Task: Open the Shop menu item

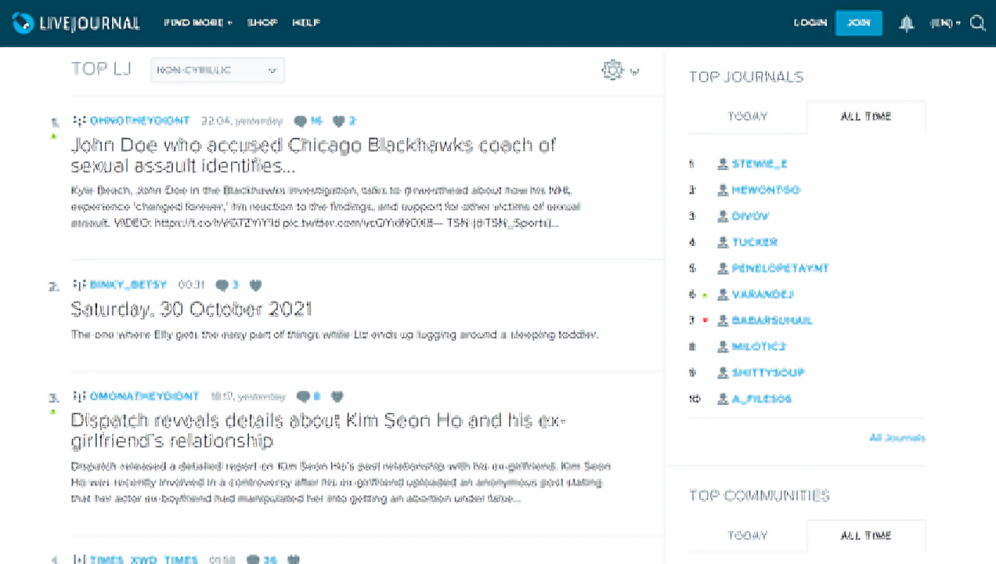Action: pos(262,23)
